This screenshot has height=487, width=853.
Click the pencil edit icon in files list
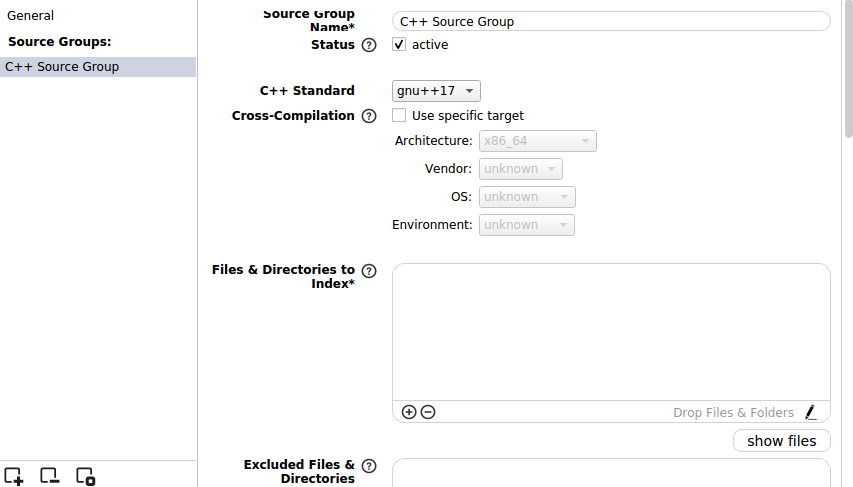[x=810, y=412]
